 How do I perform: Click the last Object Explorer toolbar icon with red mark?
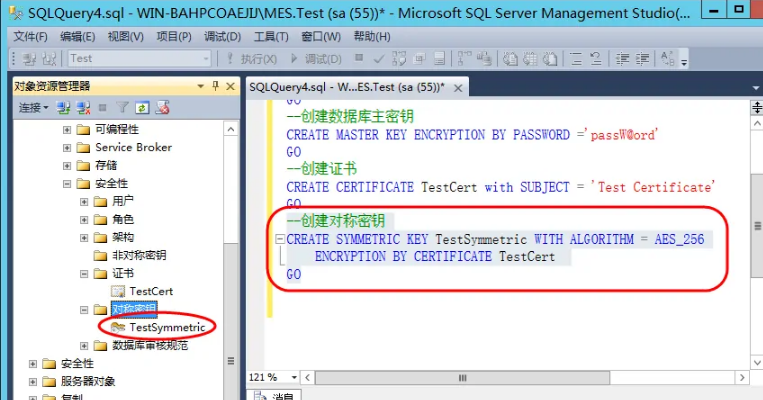pos(162,108)
